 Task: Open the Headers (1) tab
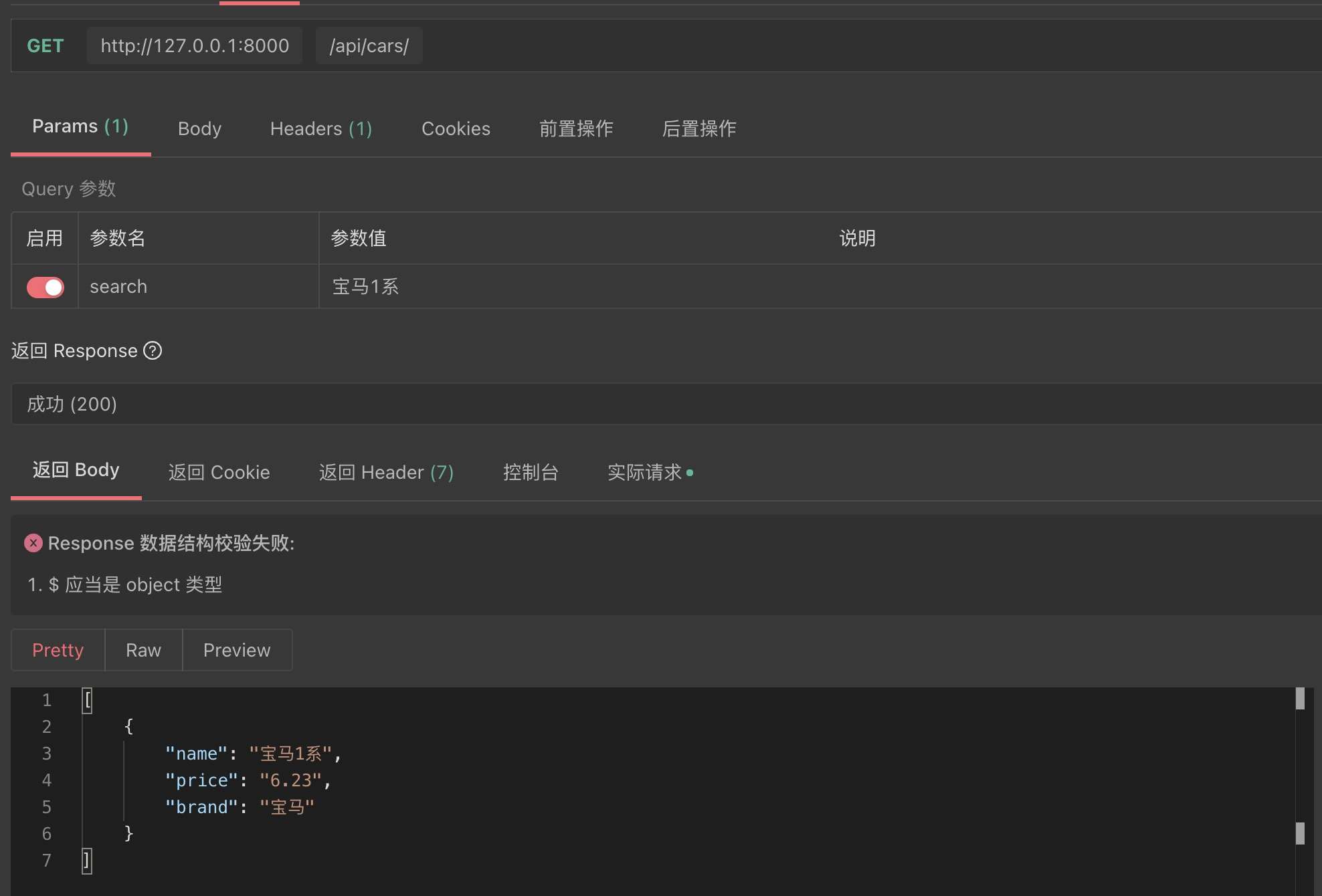pyautogui.click(x=320, y=128)
